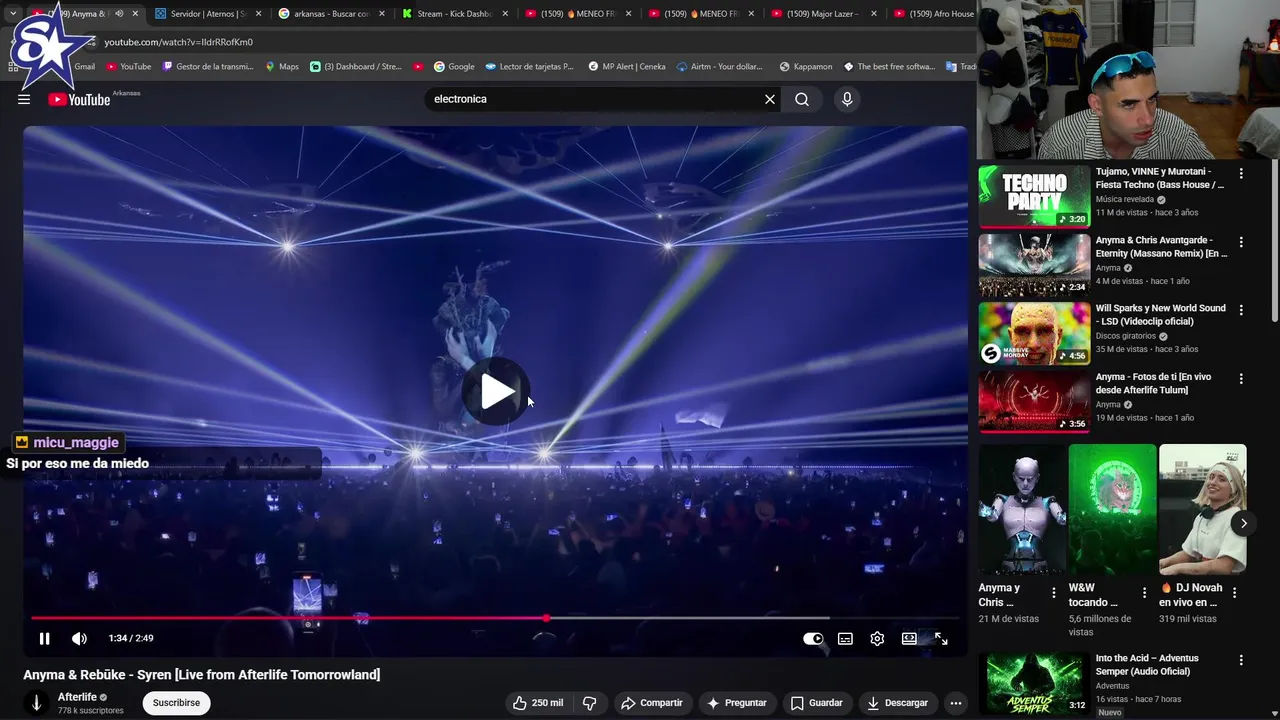Close the Kick Dashboard tab
The height and width of the screenshot is (720, 1280).
(505, 14)
